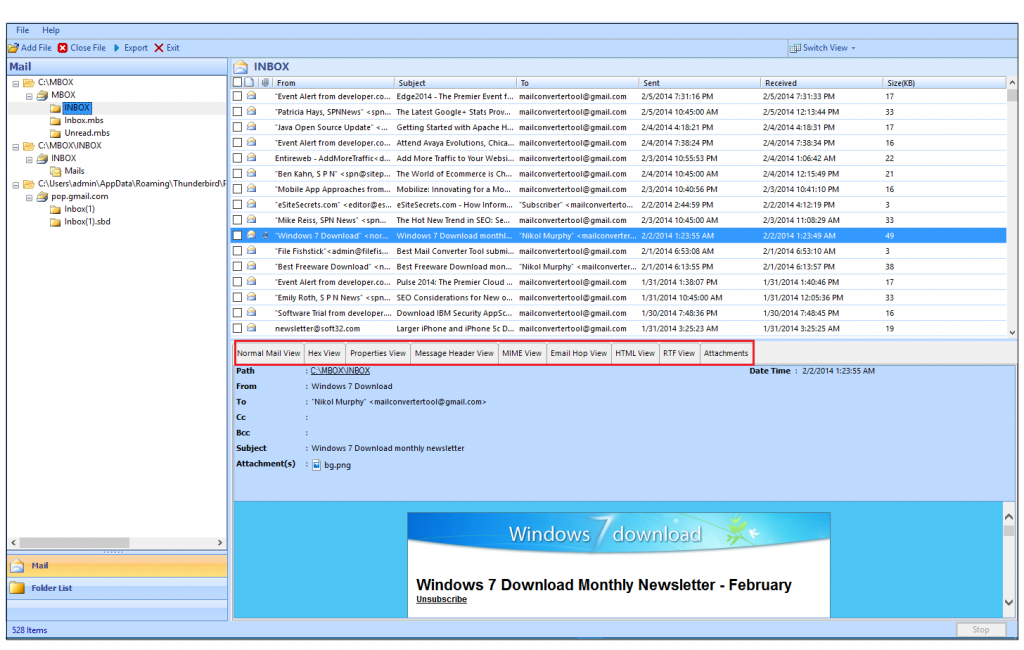Check the Emily Roth SPN News checkbox
This screenshot has width=1024, height=650.
[x=238, y=298]
